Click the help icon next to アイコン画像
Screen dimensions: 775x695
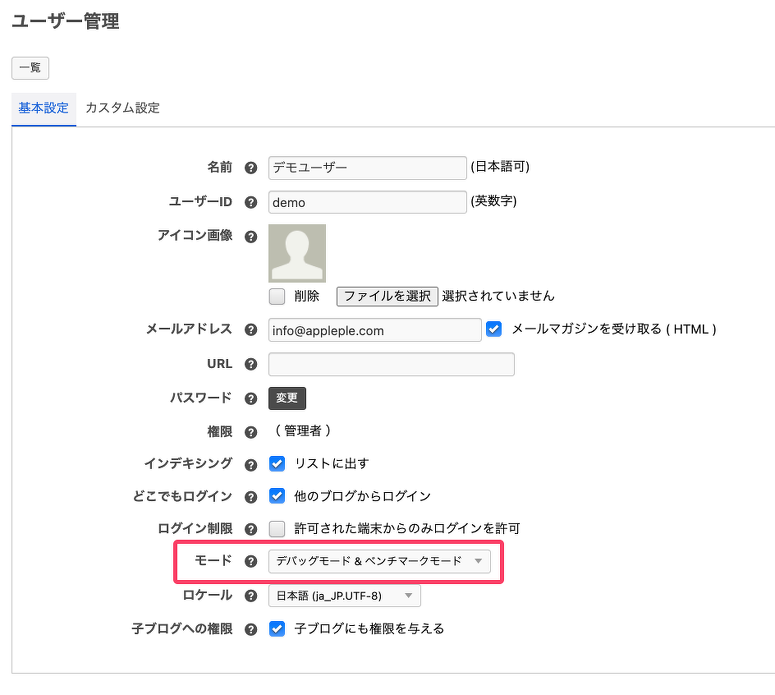point(251,236)
